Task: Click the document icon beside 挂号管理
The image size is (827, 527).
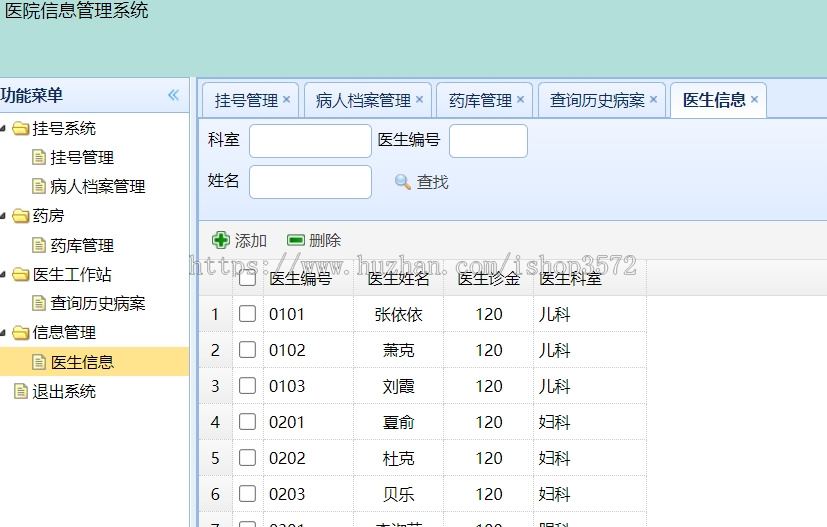Action: tap(39, 157)
